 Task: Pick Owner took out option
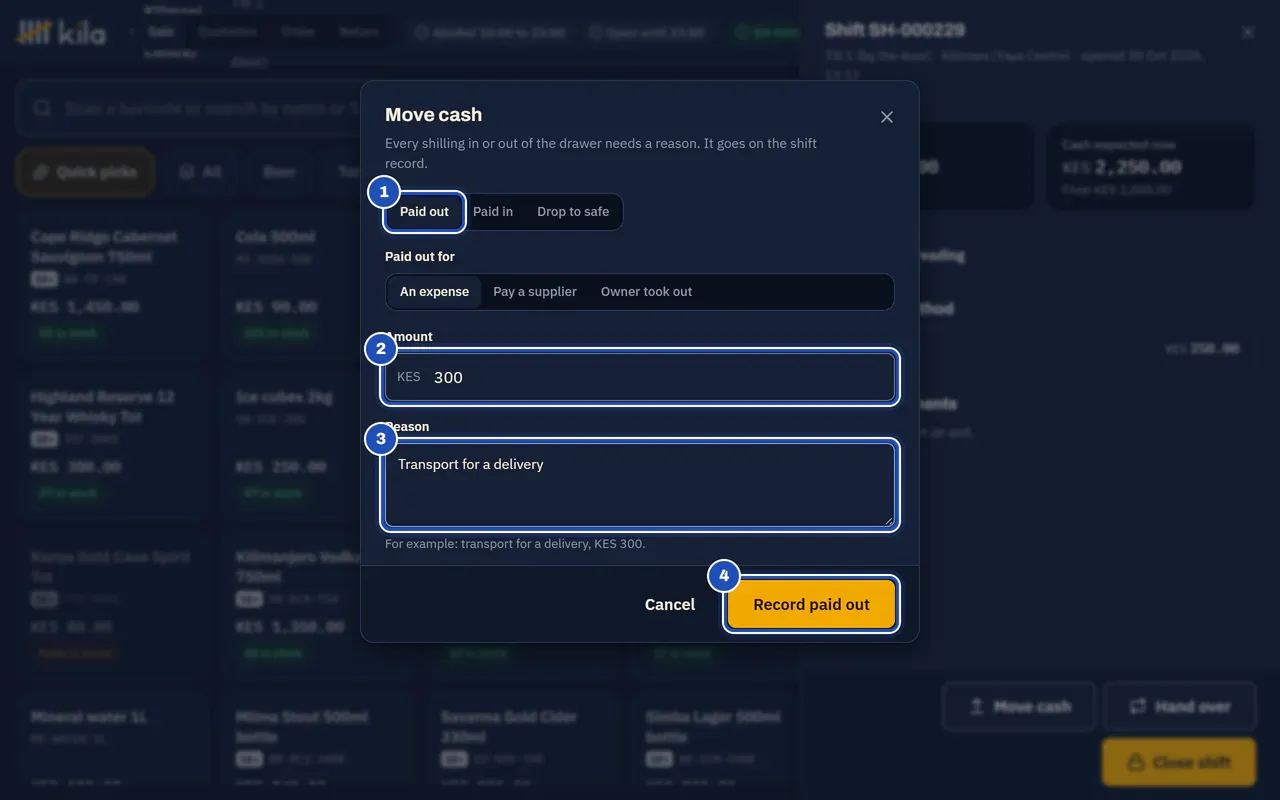646,292
